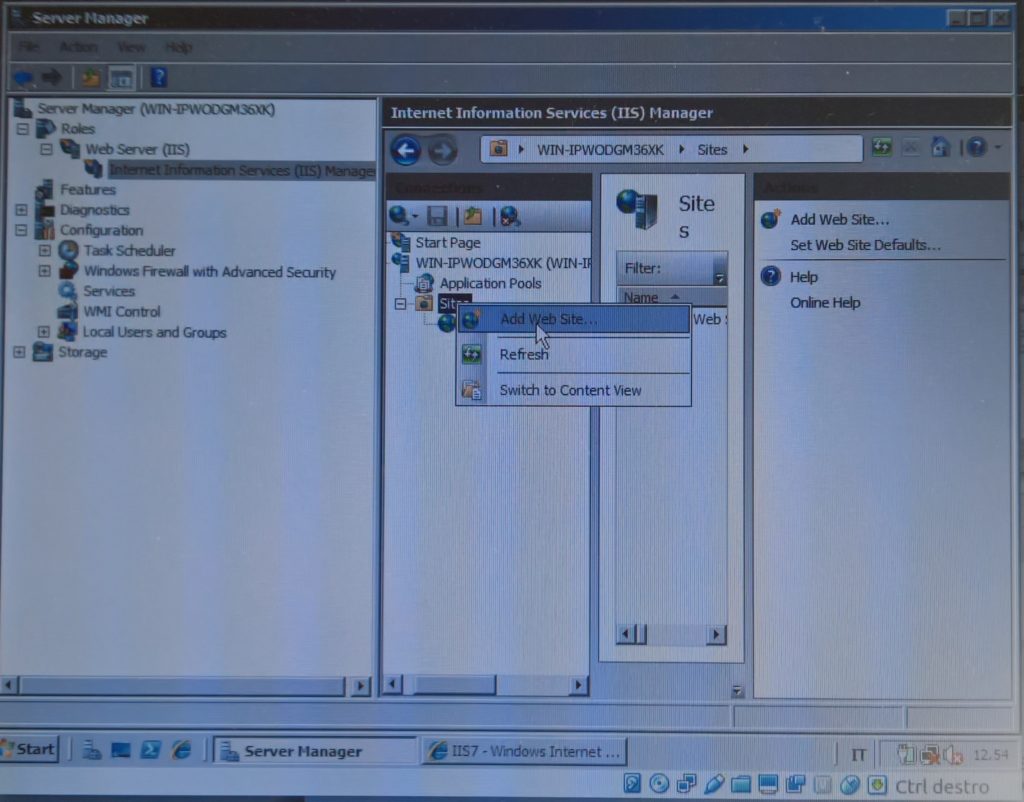The height and width of the screenshot is (802, 1024).
Task: Open the IIS Manager help icon near address bar
Action: pyautogui.click(x=976, y=148)
